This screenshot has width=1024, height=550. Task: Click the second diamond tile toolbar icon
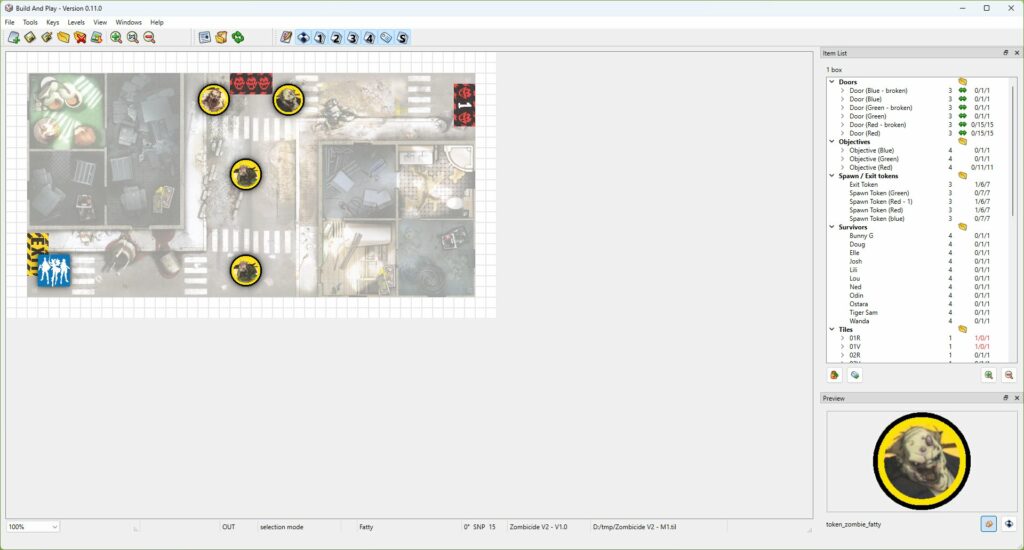click(x=30, y=38)
